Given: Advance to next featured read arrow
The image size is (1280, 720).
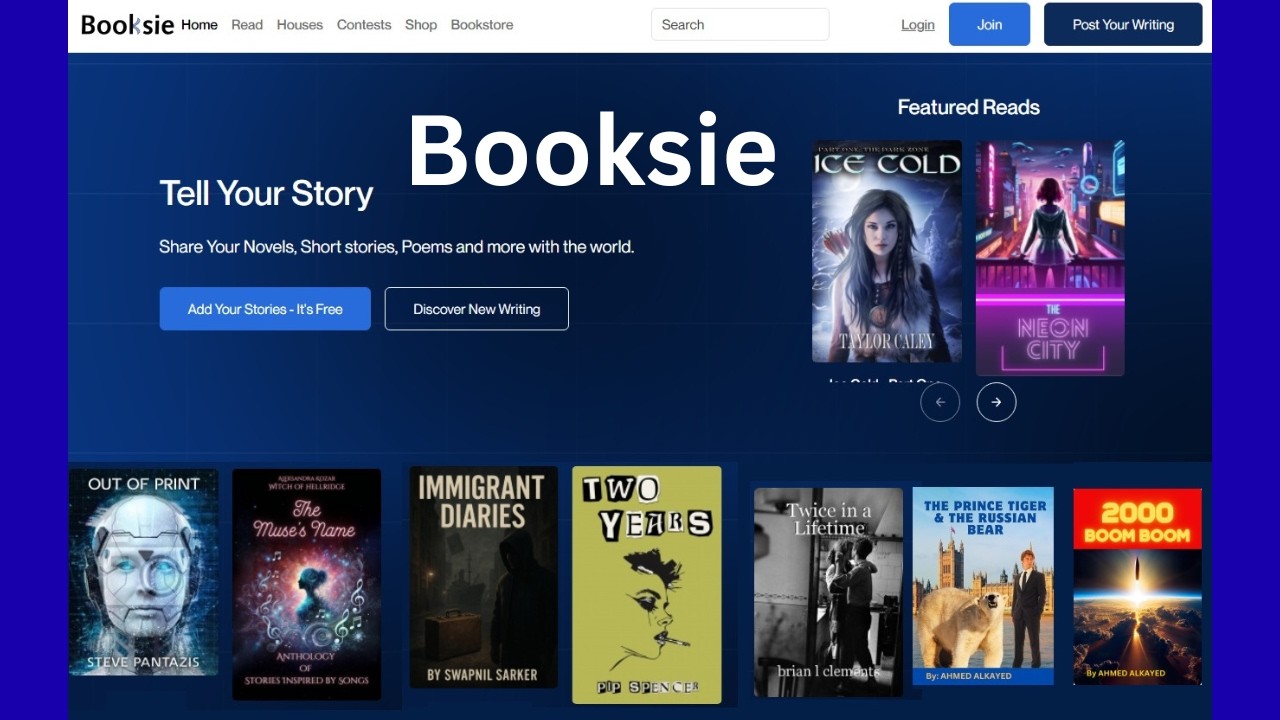Looking at the screenshot, I should (996, 402).
